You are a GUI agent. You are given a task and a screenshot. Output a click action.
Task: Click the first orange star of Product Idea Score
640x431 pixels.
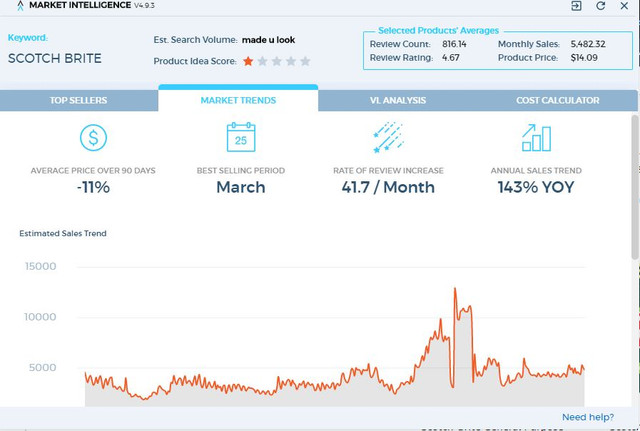click(248, 61)
